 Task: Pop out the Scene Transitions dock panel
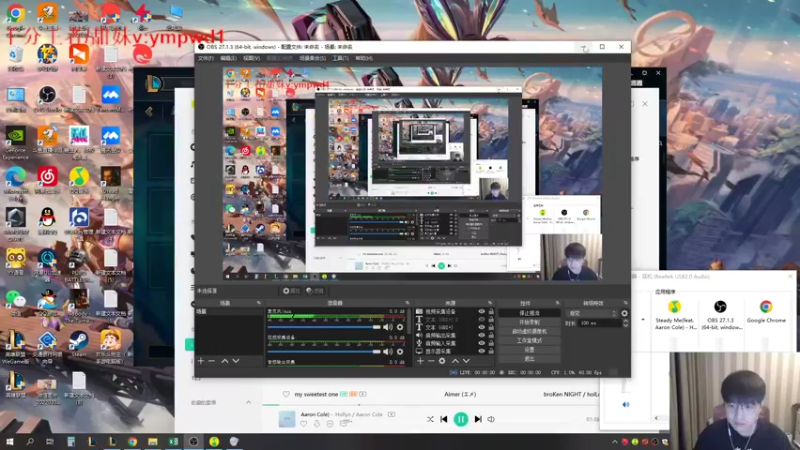point(626,303)
